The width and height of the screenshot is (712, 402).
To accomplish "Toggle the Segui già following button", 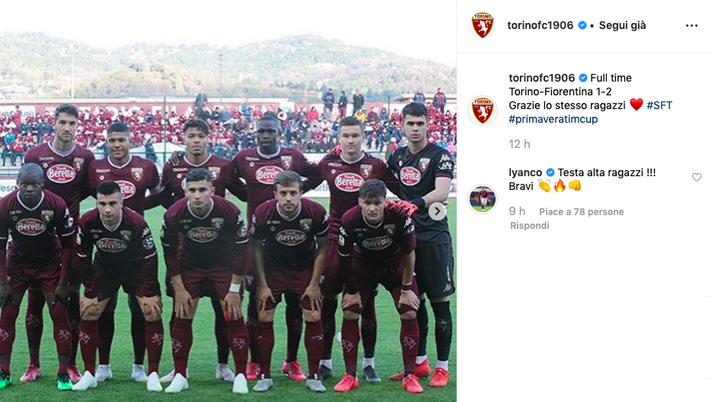I will point(622,25).
